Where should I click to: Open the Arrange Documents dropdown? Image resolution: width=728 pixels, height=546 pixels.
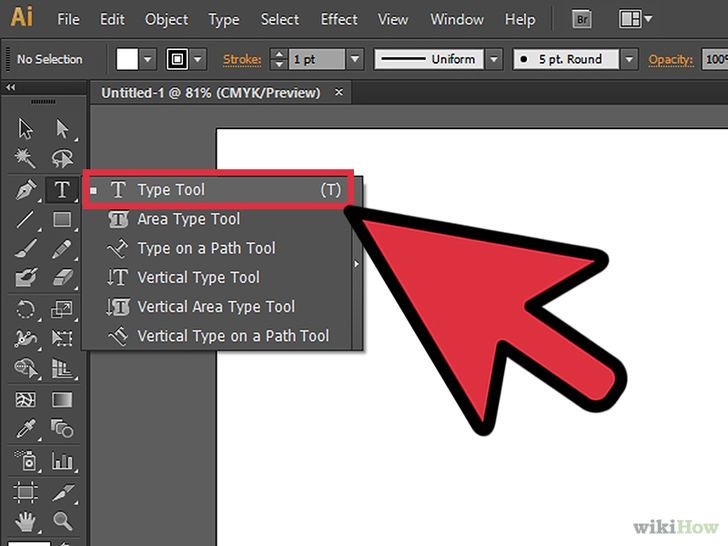tap(635, 20)
